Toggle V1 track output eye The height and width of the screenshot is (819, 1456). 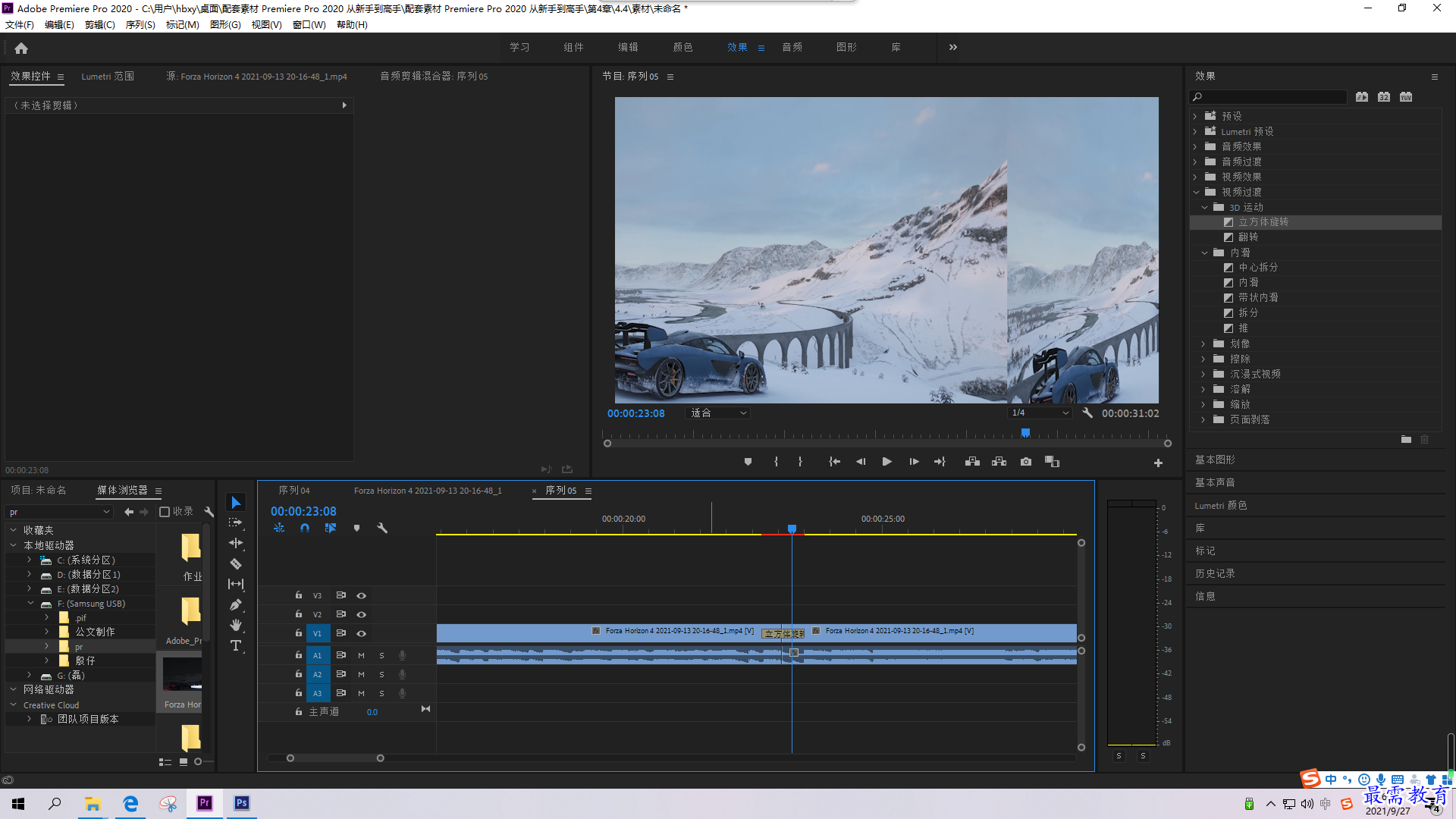pos(362,633)
